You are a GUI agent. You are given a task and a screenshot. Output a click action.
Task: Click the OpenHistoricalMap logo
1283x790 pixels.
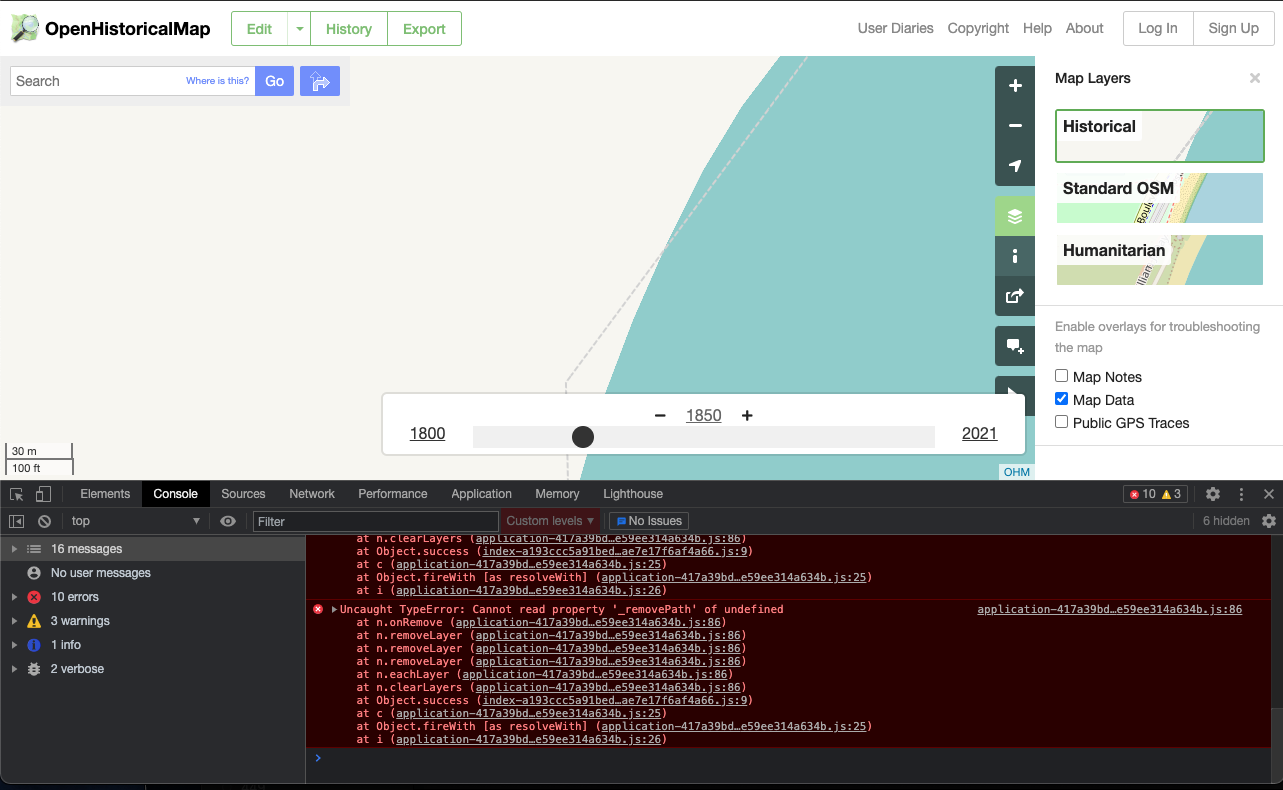(111, 28)
